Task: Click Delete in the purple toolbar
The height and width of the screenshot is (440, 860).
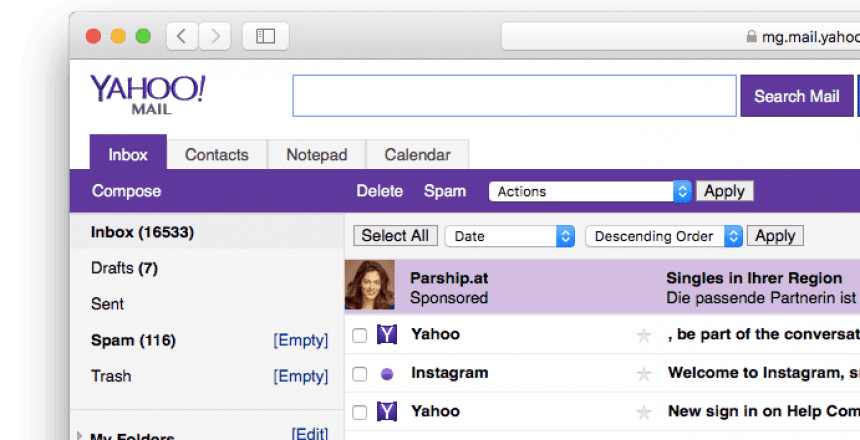Action: pos(380,191)
